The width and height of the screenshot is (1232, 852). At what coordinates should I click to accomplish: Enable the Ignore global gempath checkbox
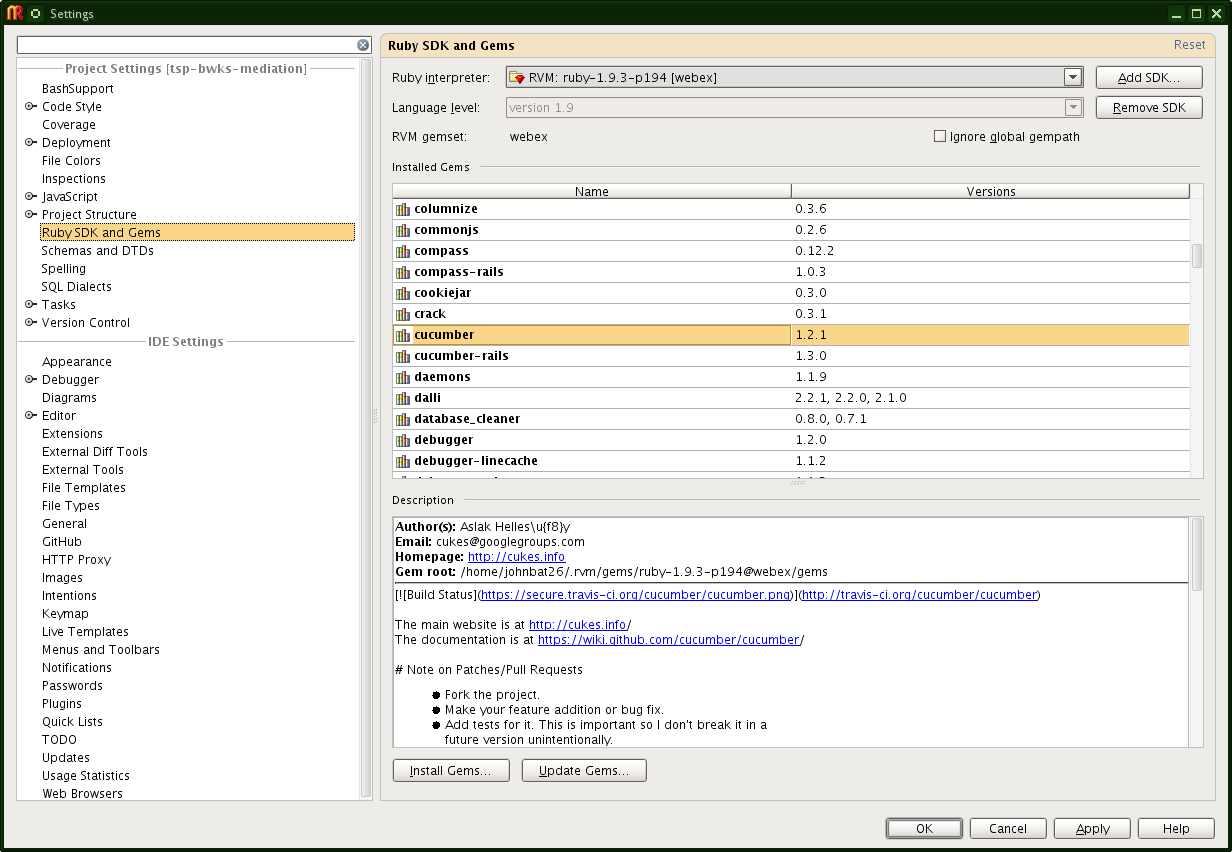(x=939, y=136)
